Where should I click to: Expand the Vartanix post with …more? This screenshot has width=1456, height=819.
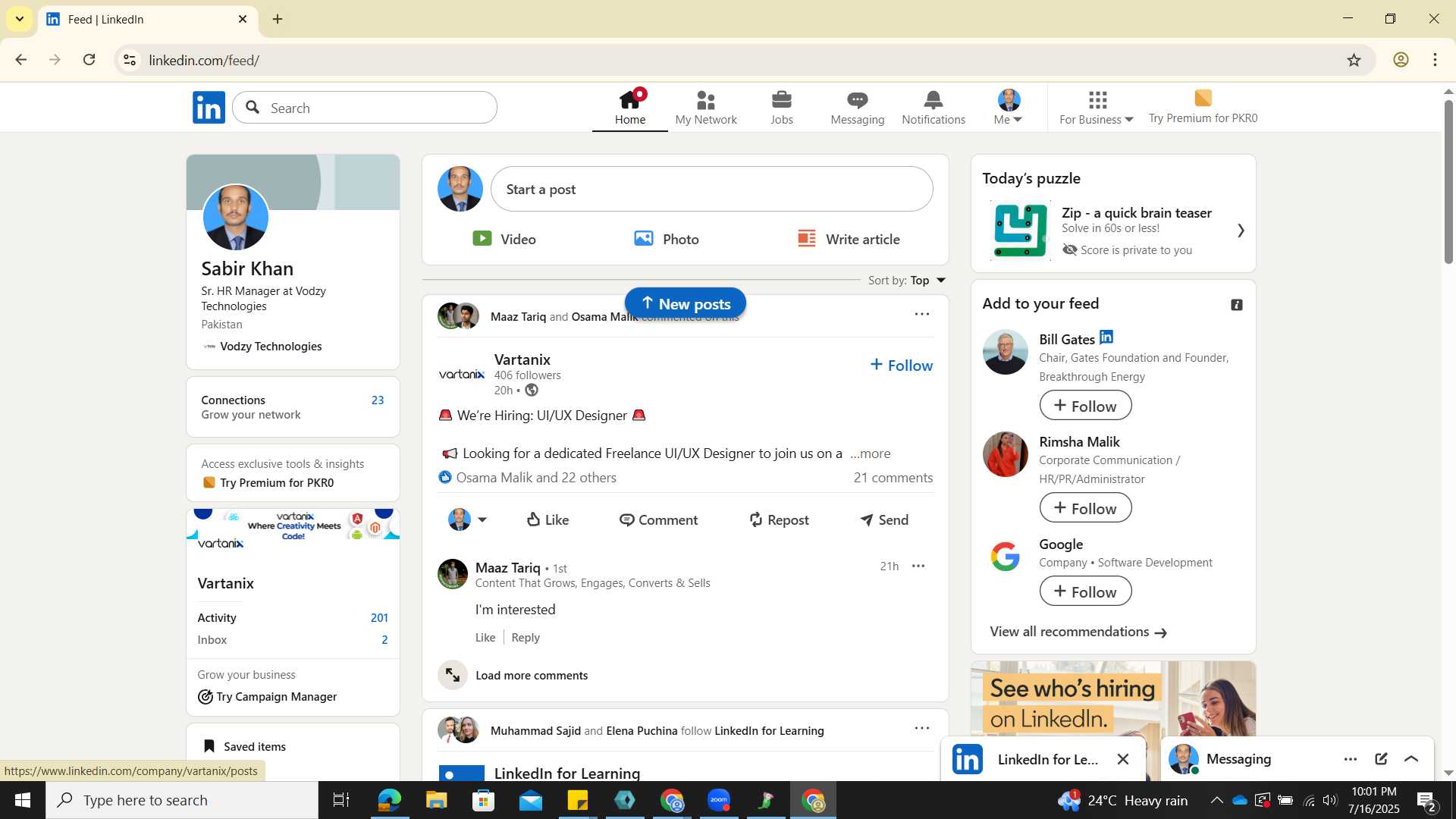871,453
